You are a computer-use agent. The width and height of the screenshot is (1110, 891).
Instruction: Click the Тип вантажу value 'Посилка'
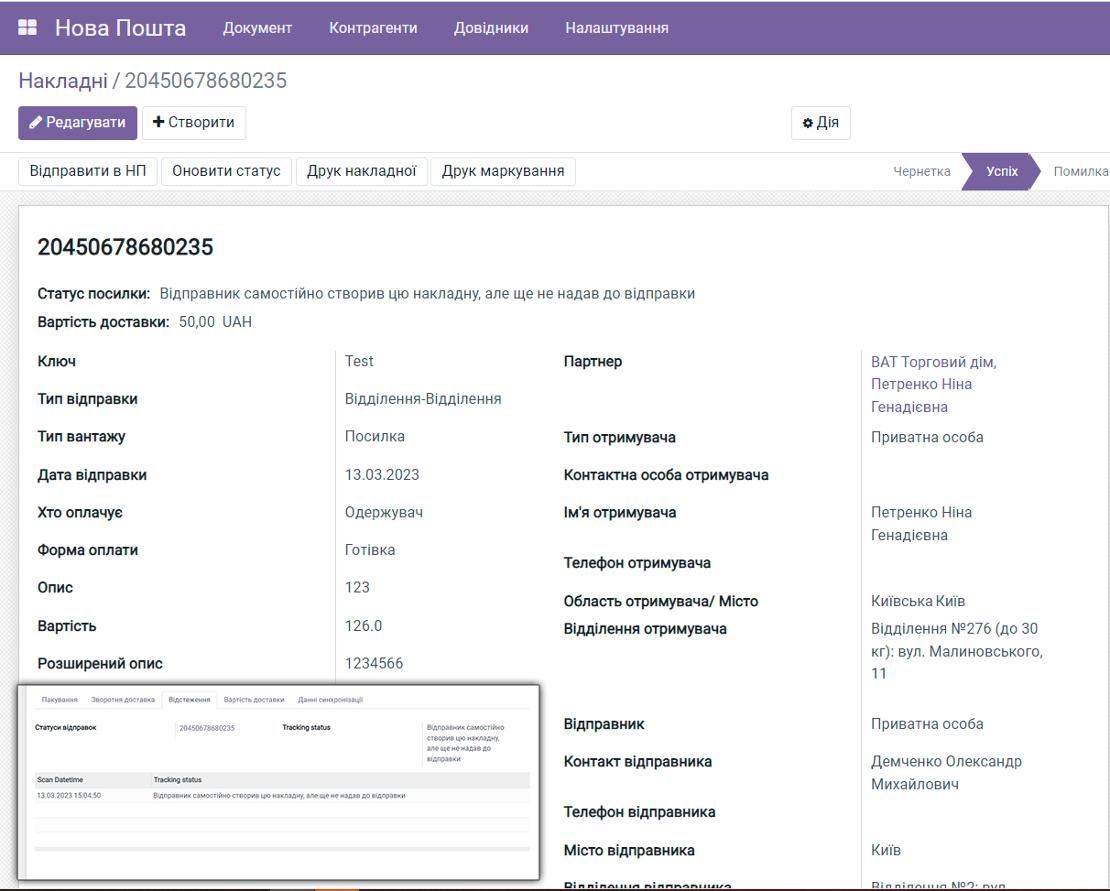374,437
